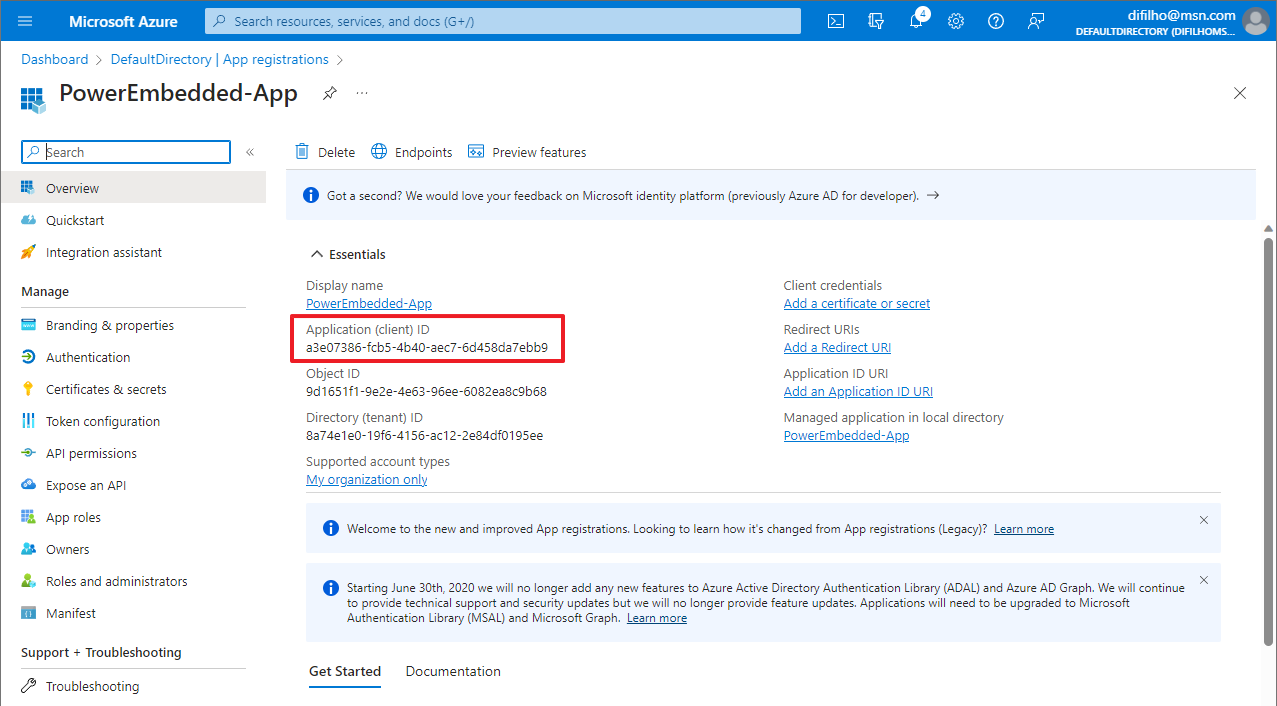
Task: Open the hamburger portal menu
Action: click(26, 21)
